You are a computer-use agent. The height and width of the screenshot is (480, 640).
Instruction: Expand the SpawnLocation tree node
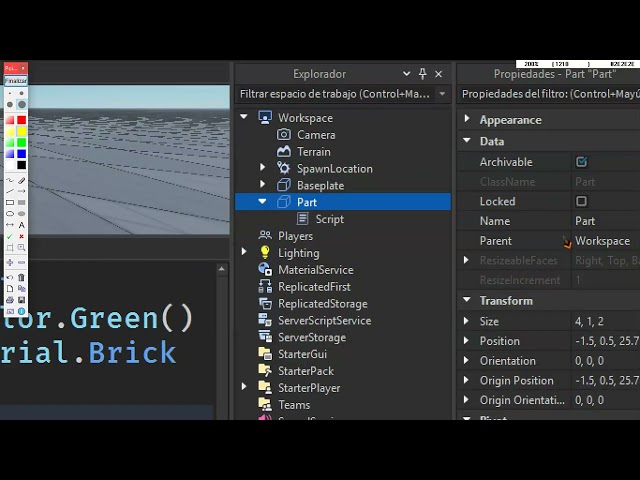(x=262, y=167)
